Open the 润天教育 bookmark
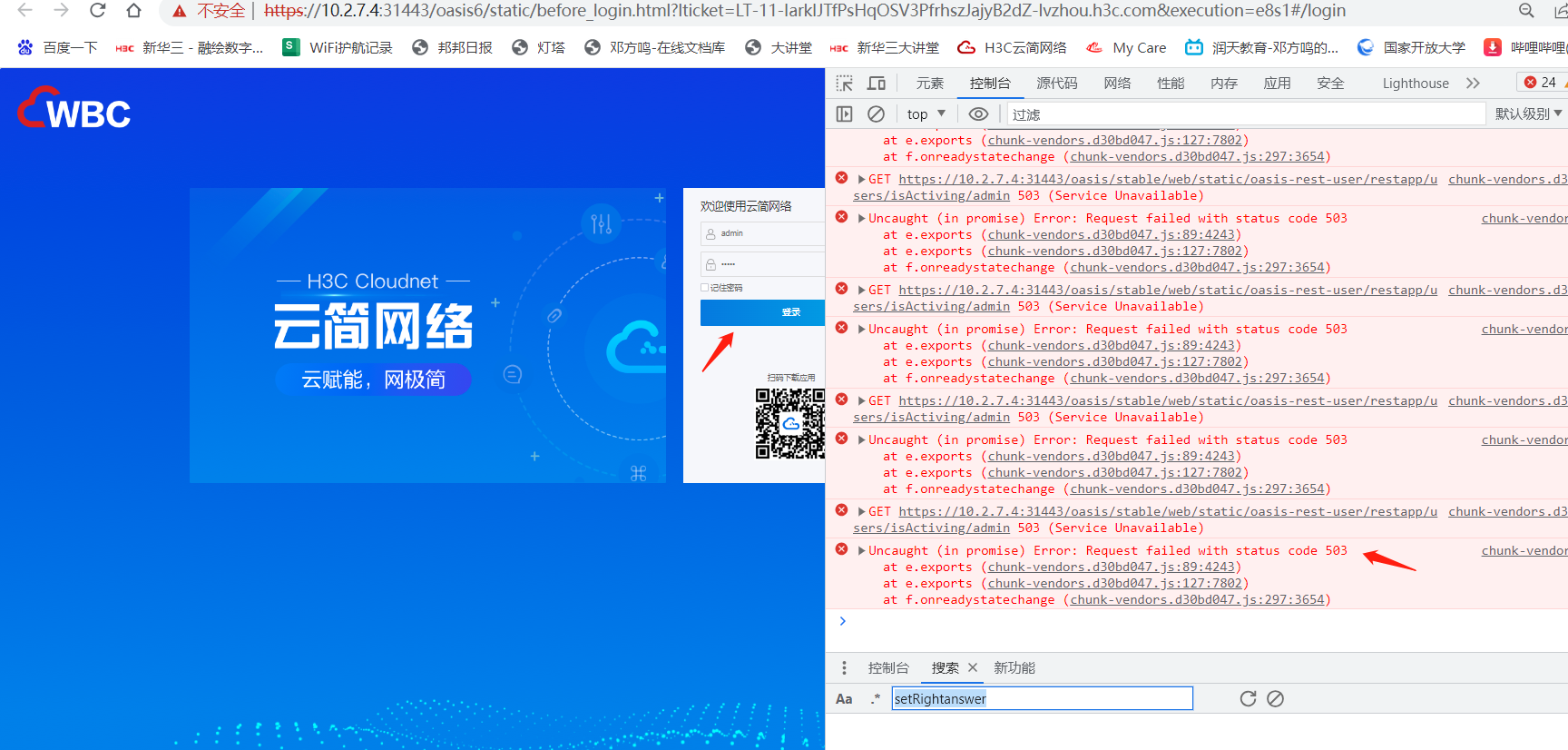Image resolution: width=1568 pixels, height=750 pixels. (1262, 47)
